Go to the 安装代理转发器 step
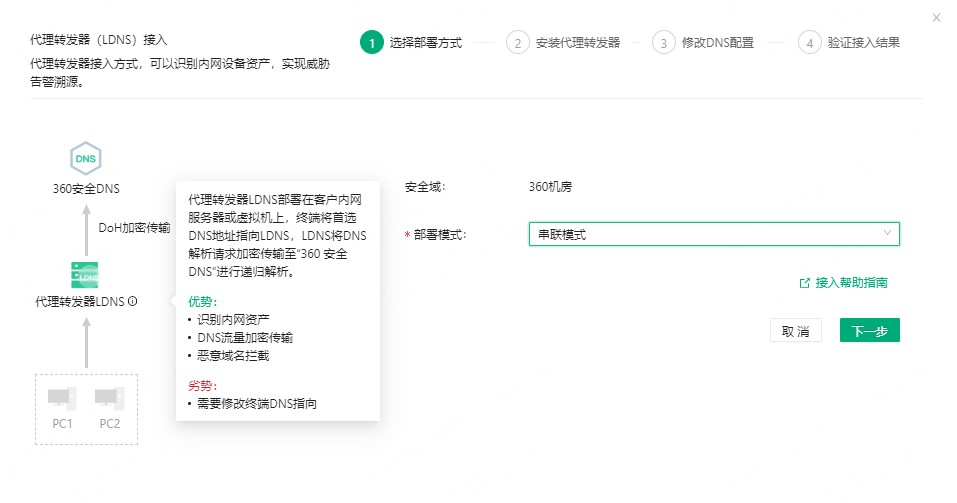 577,43
